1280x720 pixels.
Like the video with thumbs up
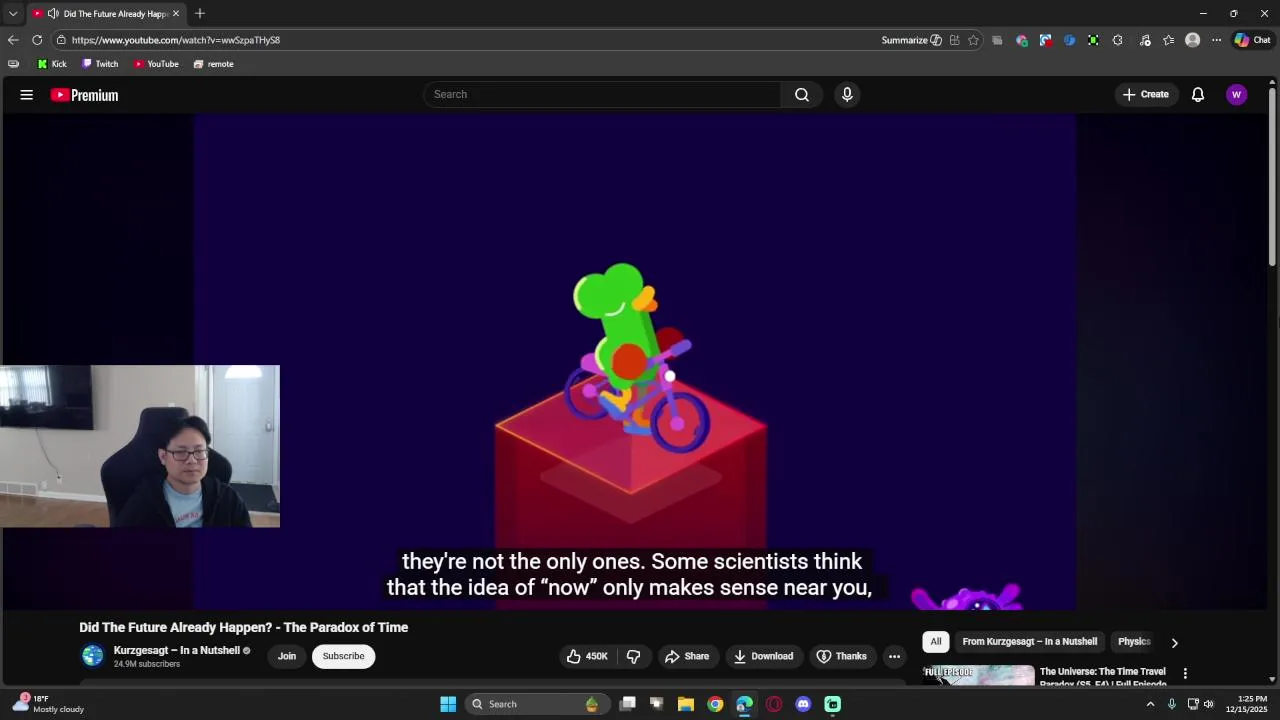click(x=587, y=656)
